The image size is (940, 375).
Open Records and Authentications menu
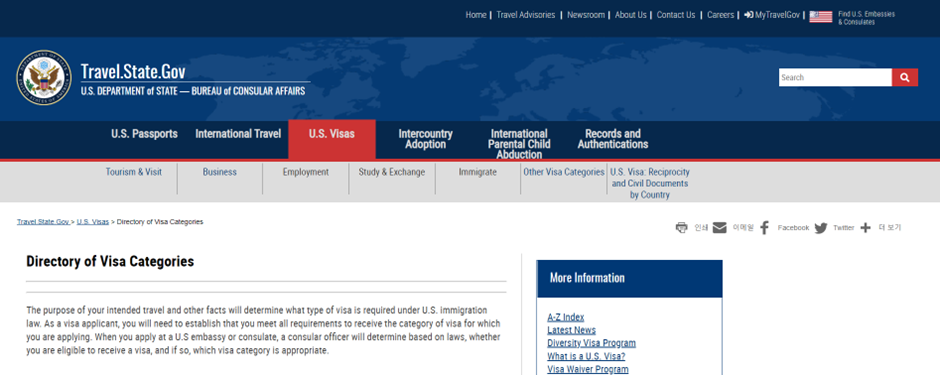(613, 139)
